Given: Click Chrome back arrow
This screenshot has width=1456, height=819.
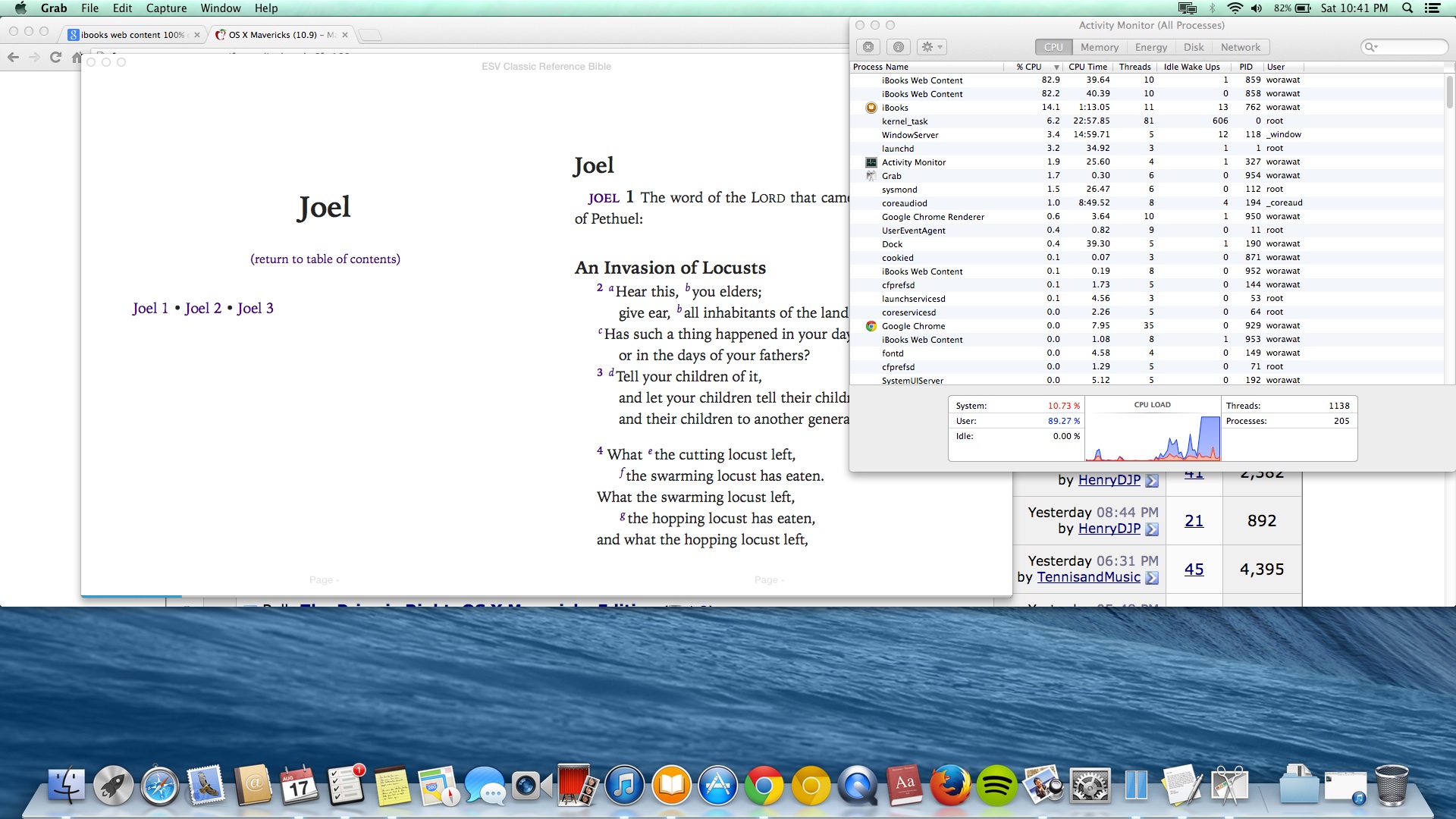Looking at the screenshot, I should coord(13,57).
